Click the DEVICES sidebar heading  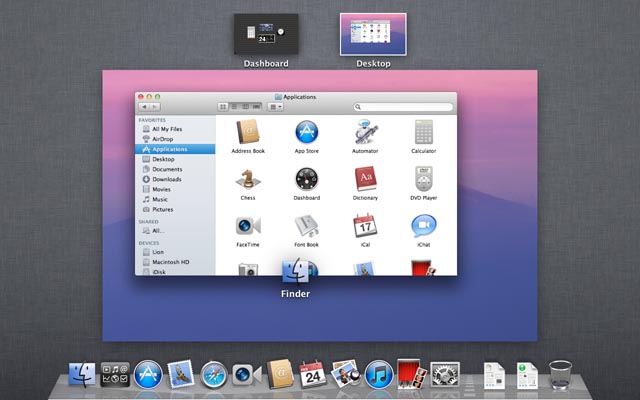click(x=149, y=243)
